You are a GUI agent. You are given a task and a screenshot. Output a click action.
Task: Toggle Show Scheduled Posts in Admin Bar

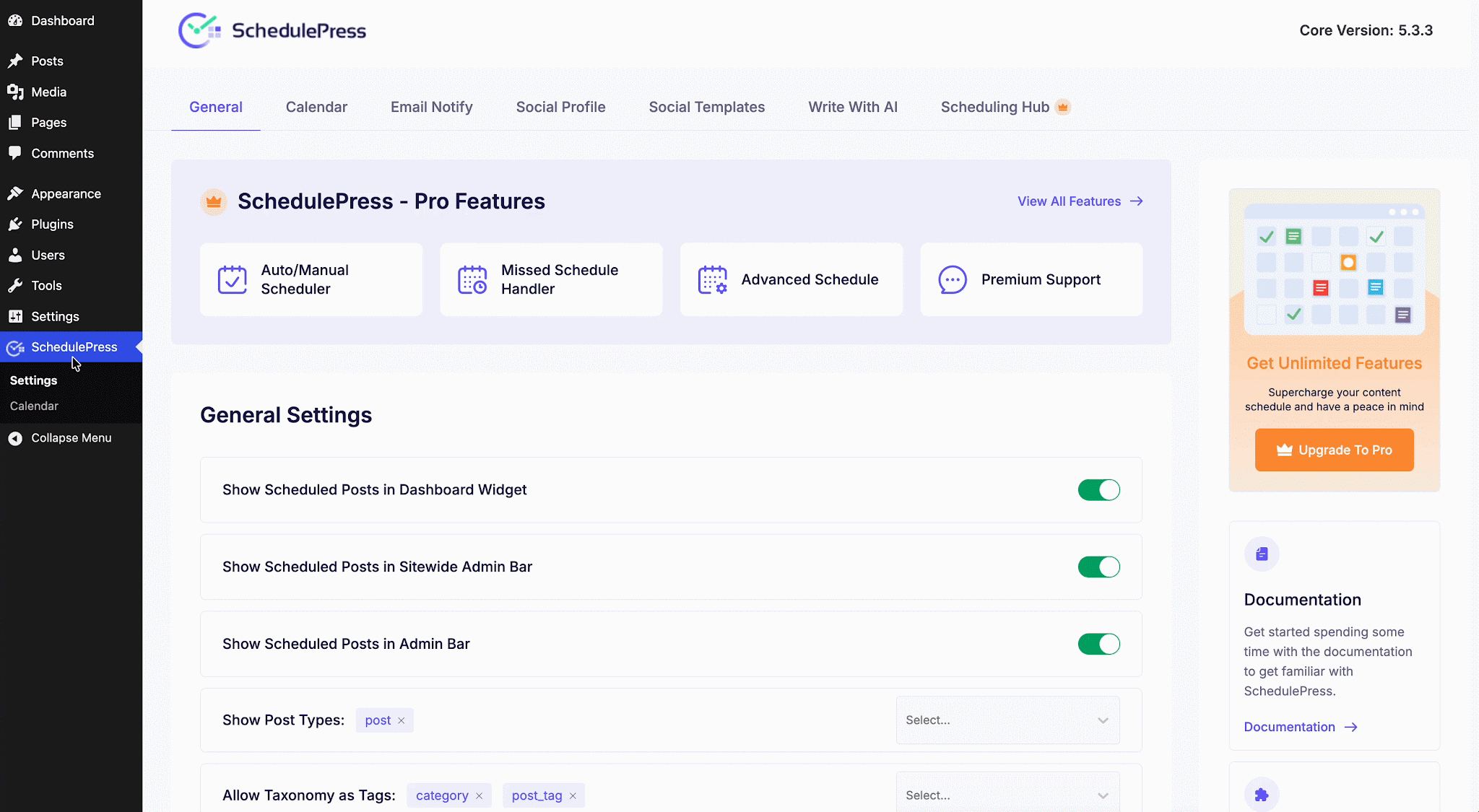1099,644
